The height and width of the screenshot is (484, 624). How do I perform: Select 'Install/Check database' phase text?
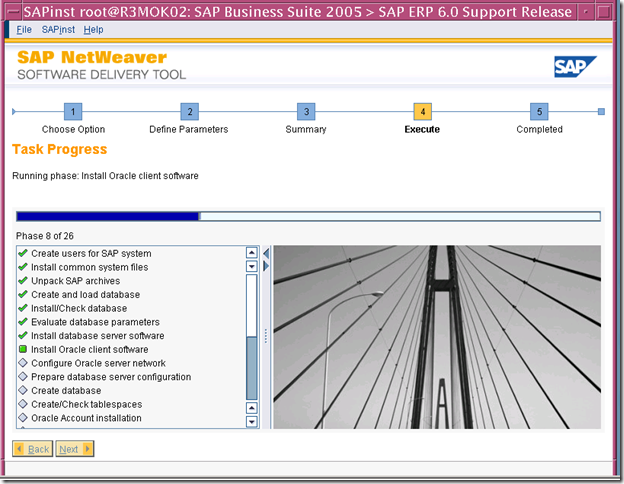click(x=79, y=308)
